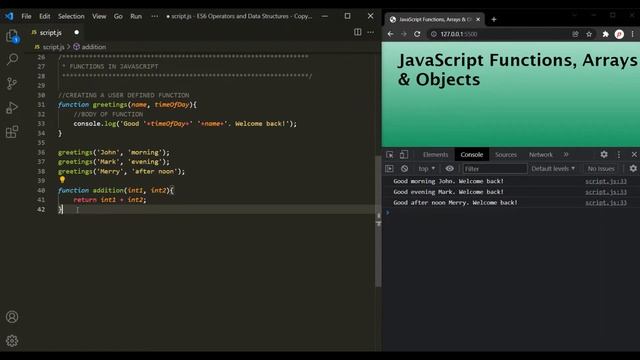The width and height of the screenshot is (640, 360).
Task: Open the top context dropdown
Action: 427,169
